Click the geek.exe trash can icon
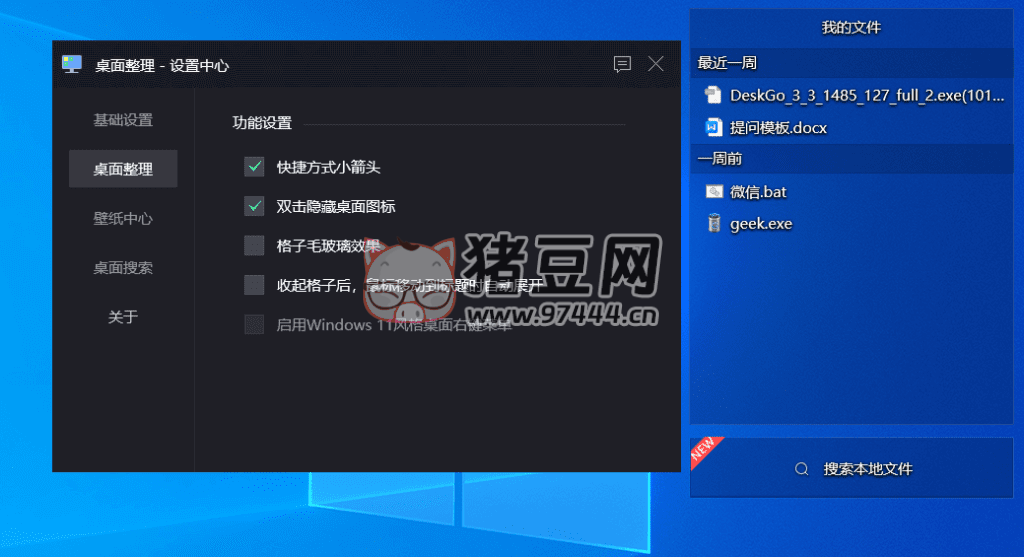The width and height of the screenshot is (1024, 557). tap(713, 223)
